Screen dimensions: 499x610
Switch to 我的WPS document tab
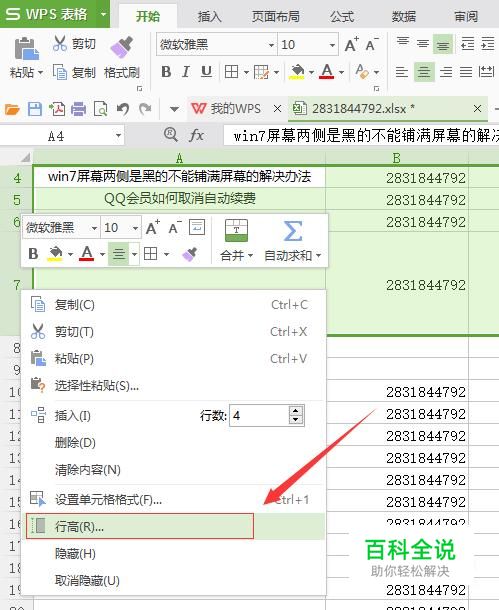click(x=235, y=109)
